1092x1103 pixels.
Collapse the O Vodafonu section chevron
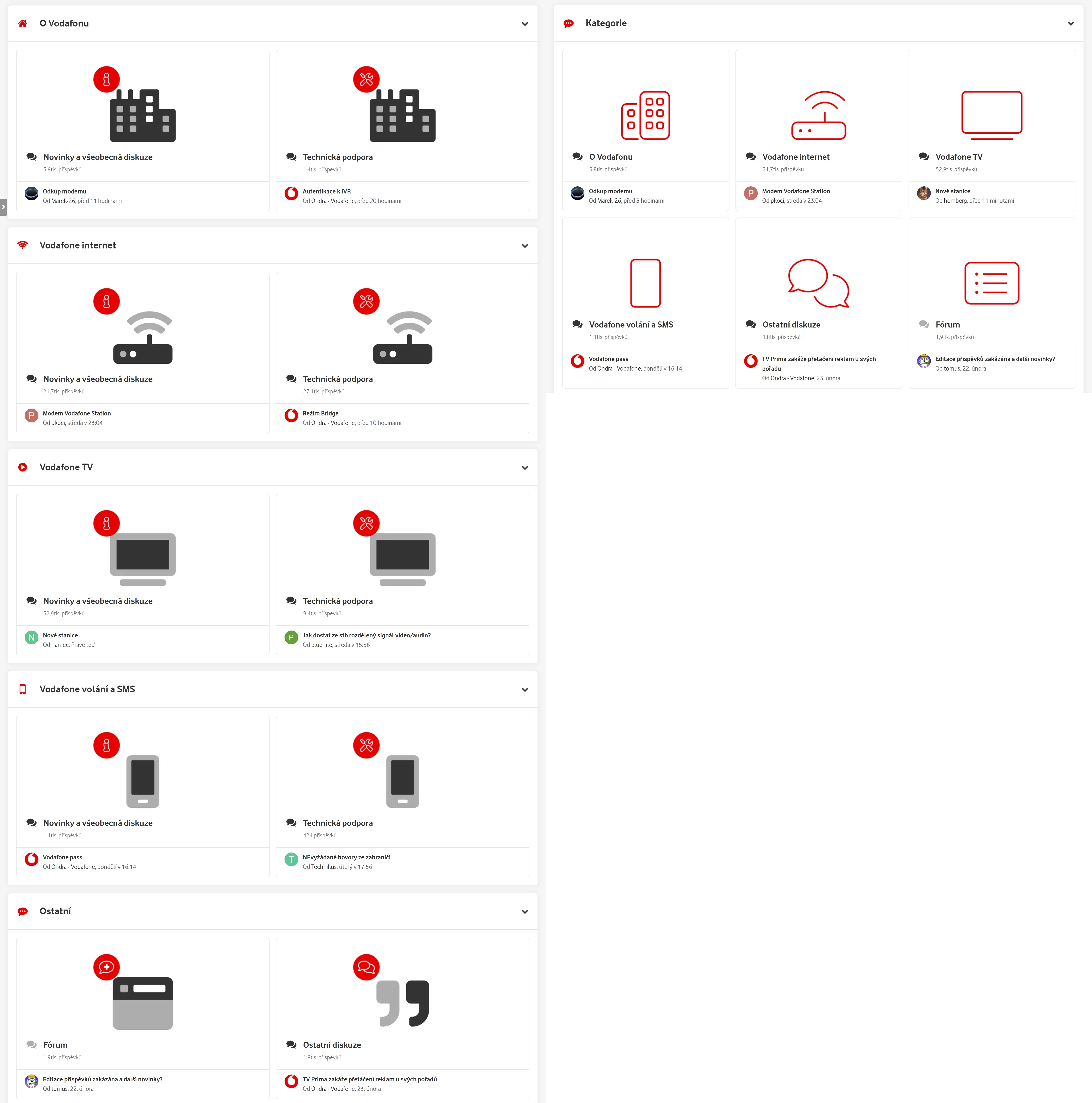[525, 24]
